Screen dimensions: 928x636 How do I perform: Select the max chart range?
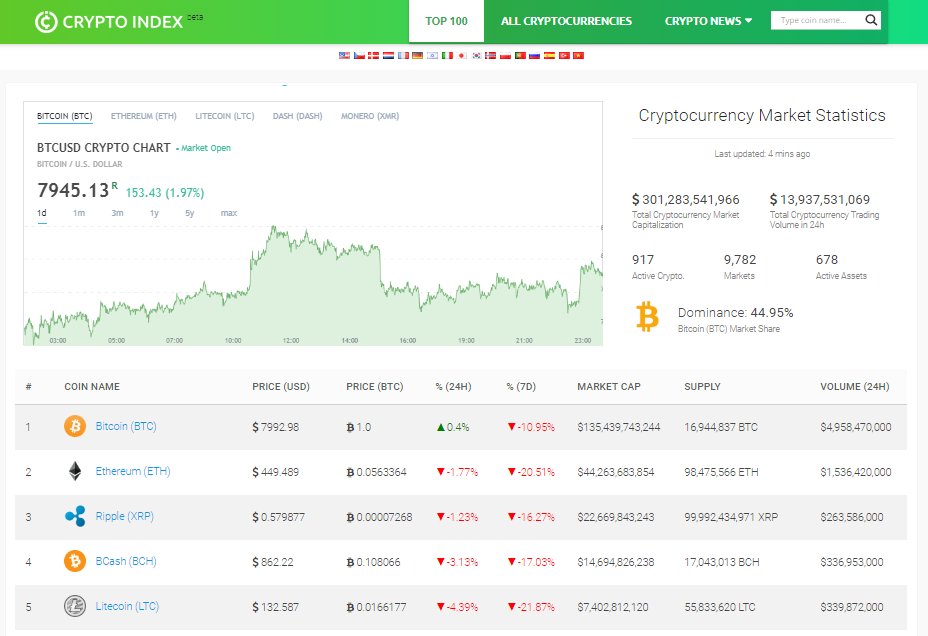point(229,213)
